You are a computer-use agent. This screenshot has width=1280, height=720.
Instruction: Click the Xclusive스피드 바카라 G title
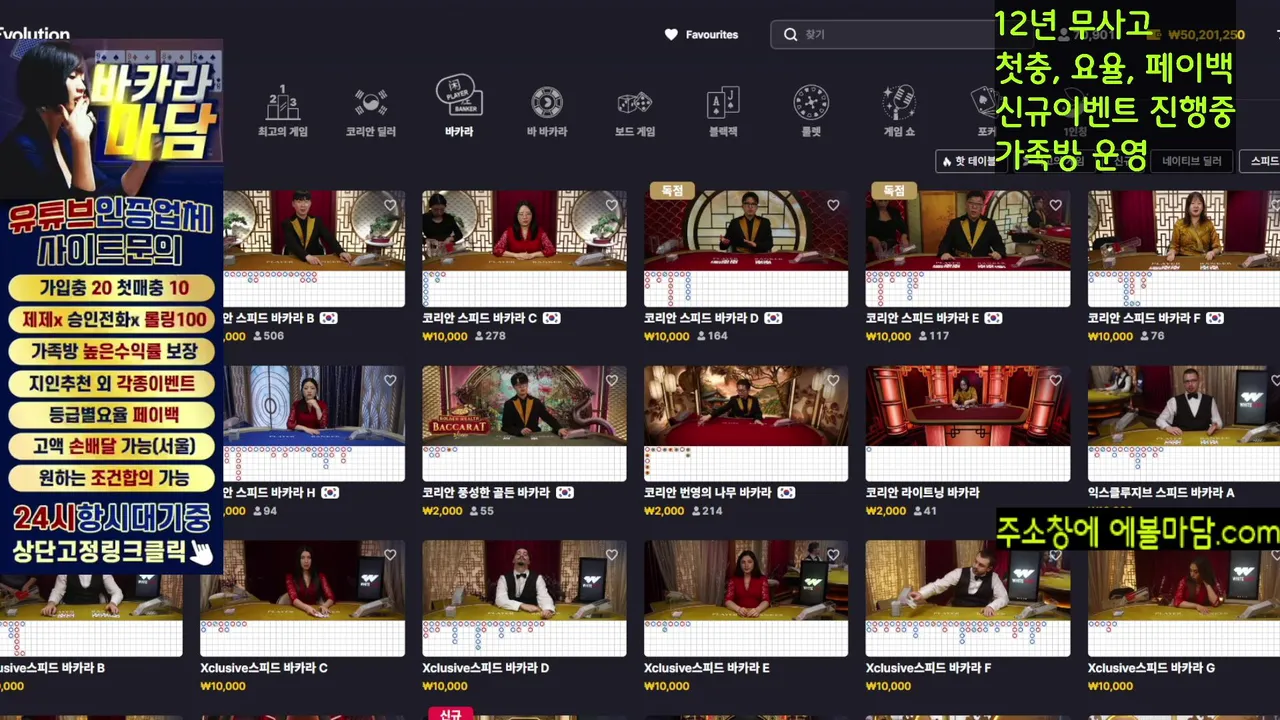tap(1151, 668)
